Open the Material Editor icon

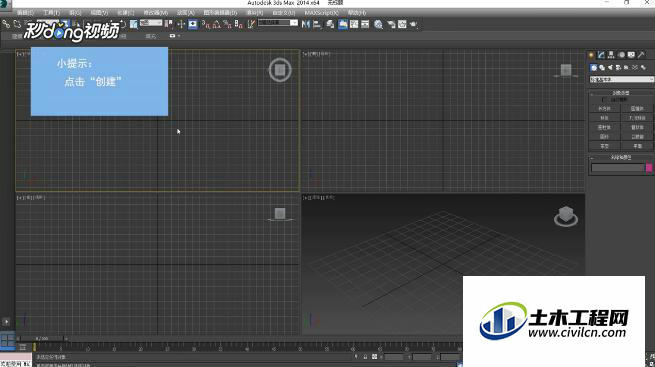378,24
